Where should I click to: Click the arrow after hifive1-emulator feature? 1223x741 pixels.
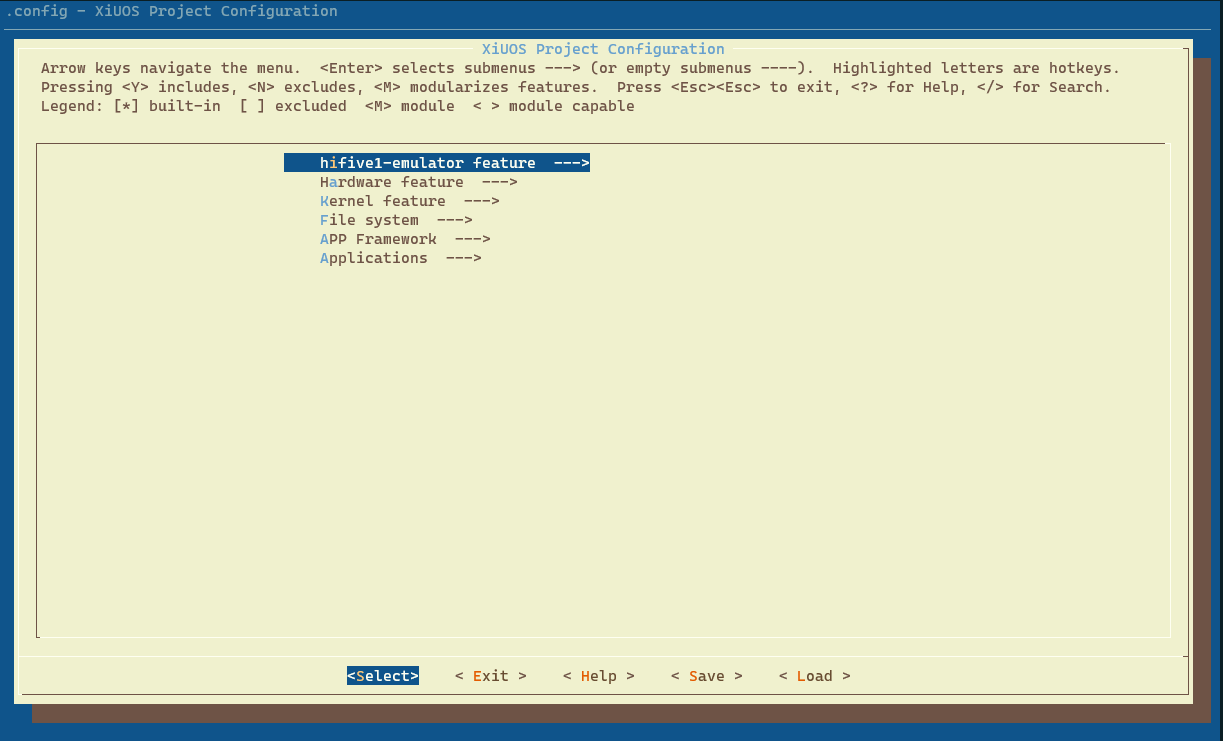coord(571,163)
